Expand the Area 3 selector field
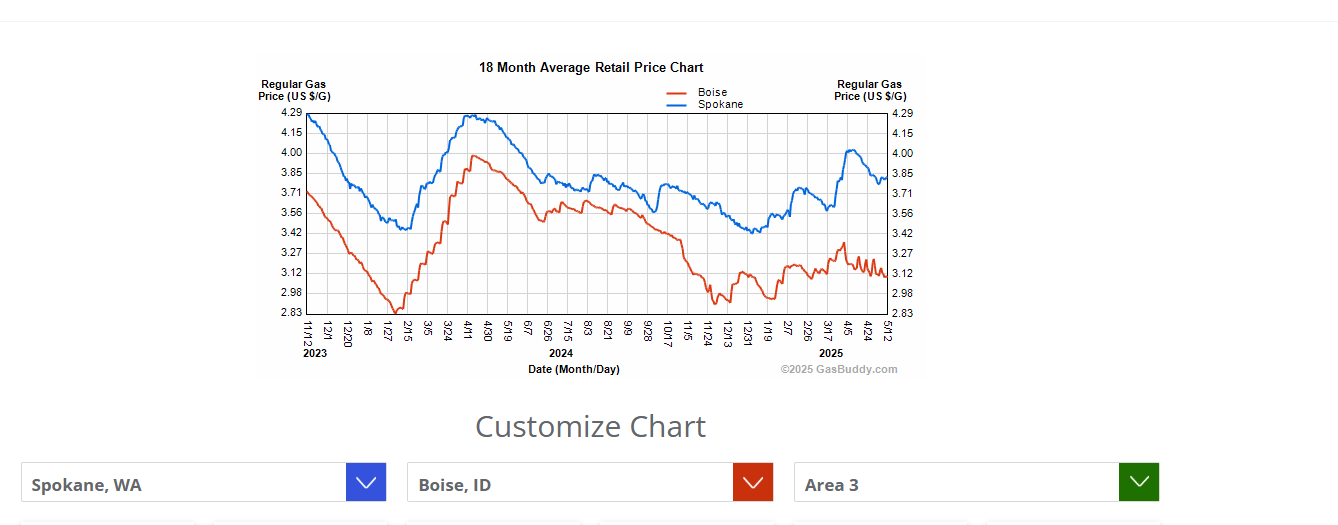 tap(956, 483)
